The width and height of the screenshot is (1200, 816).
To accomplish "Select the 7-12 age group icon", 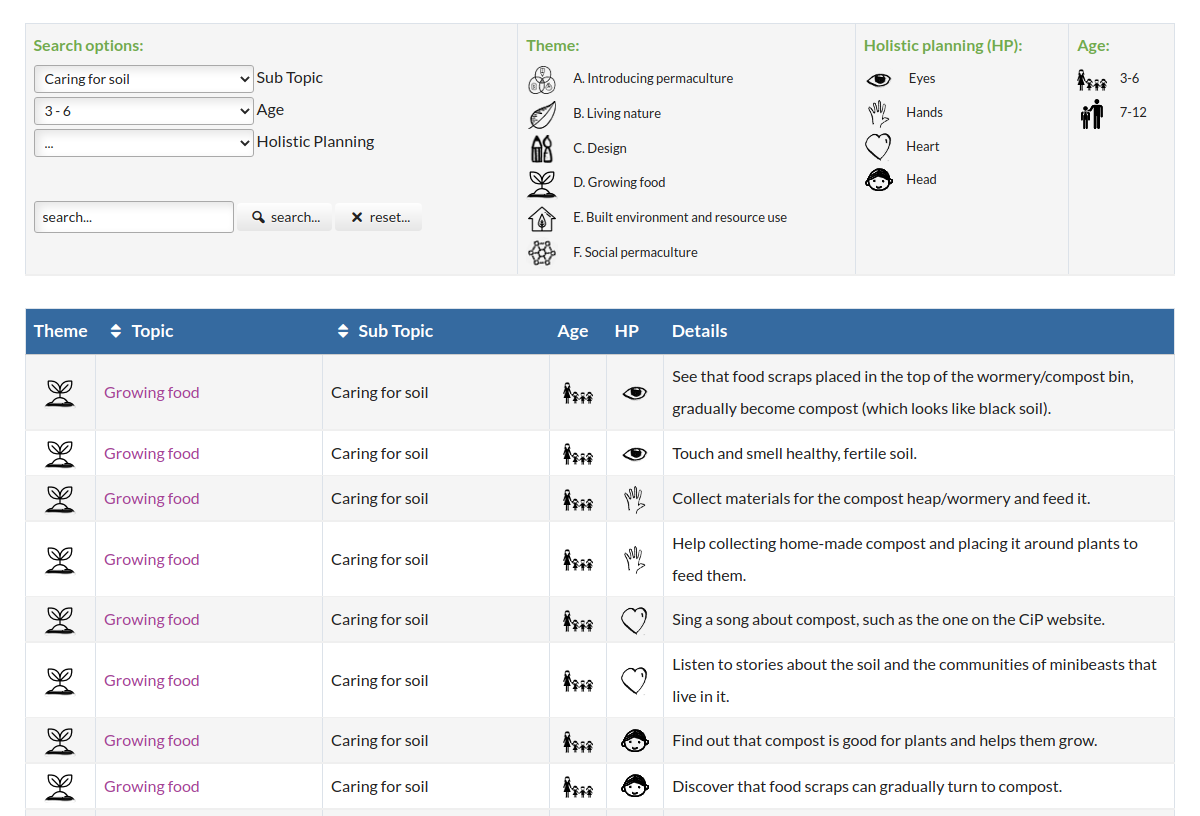I will coord(1091,114).
